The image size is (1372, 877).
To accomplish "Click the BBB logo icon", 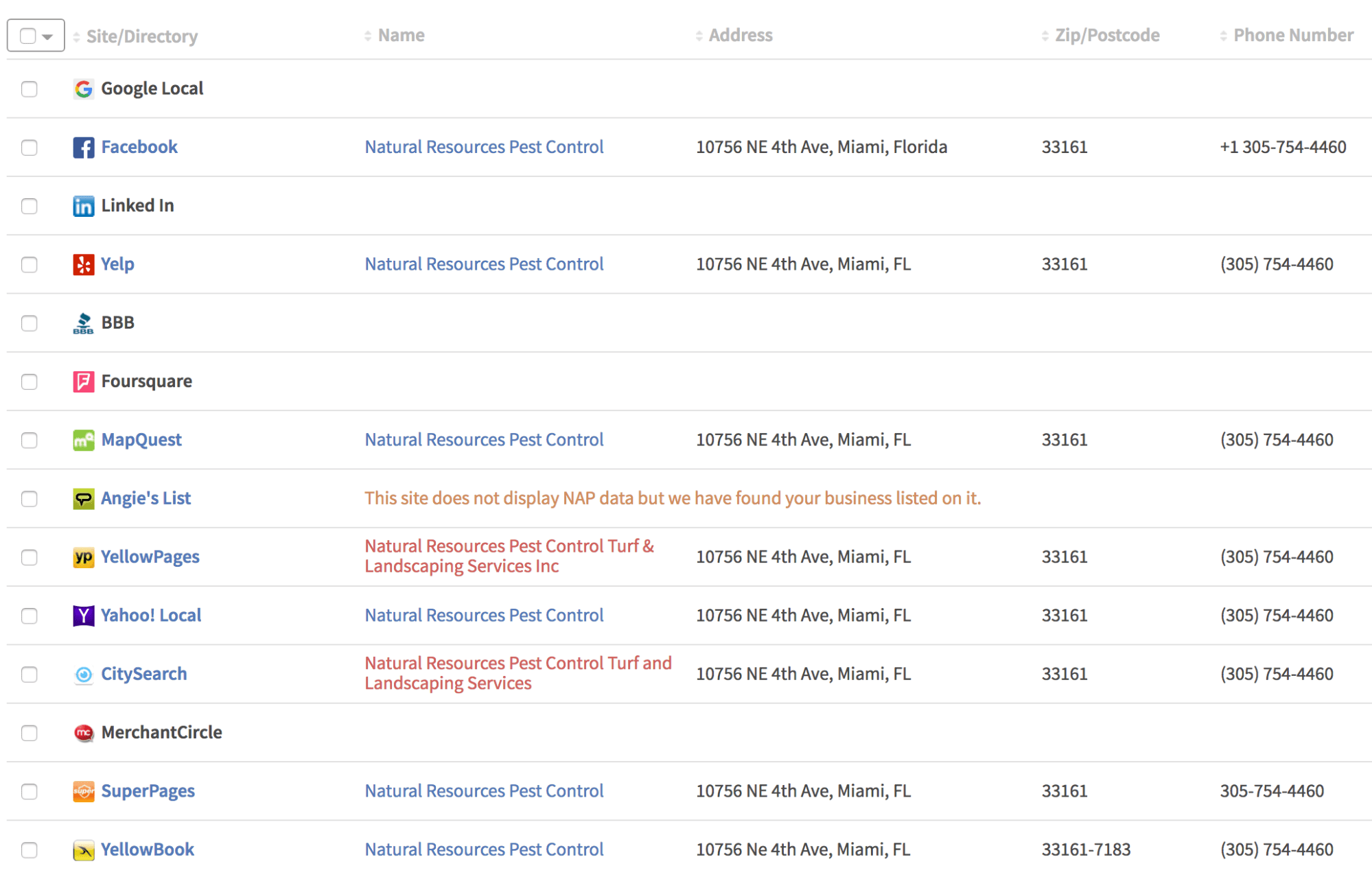I will pyautogui.click(x=84, y=323).
